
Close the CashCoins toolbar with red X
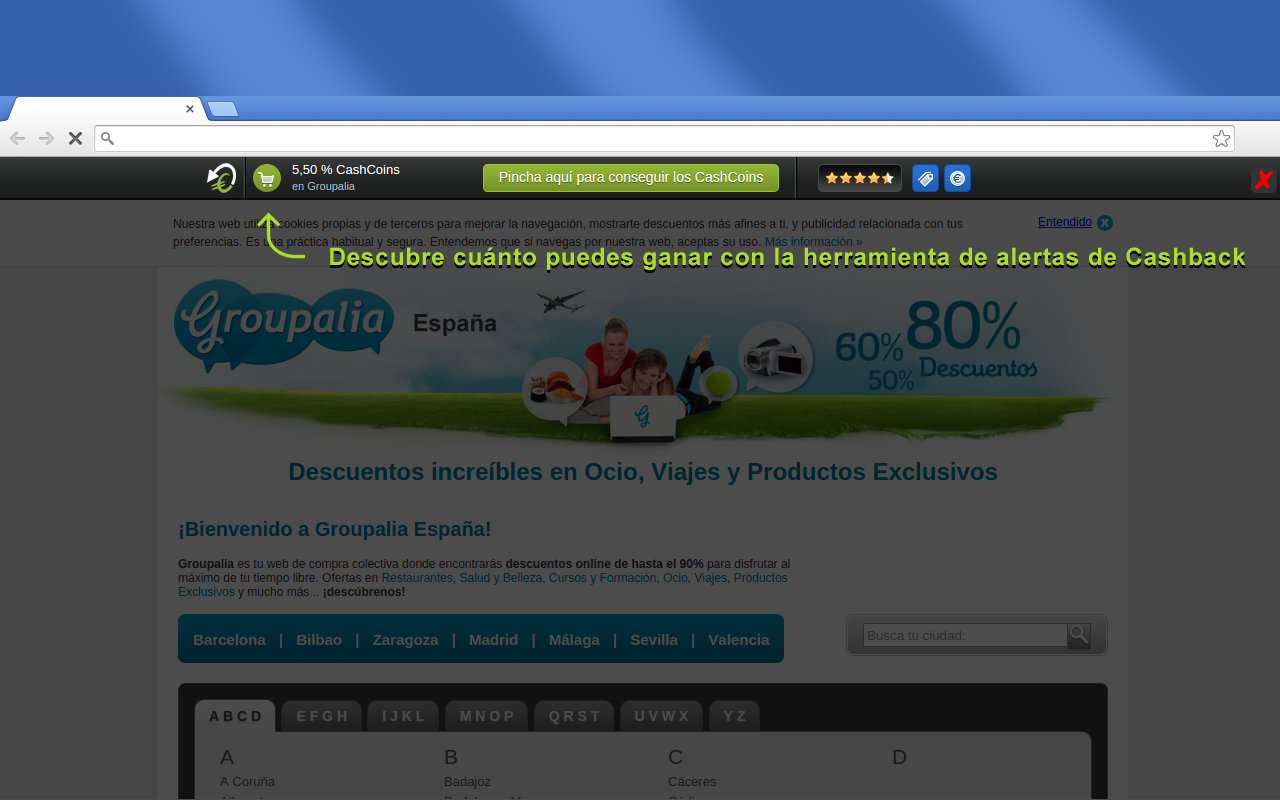coord(1264,180)
